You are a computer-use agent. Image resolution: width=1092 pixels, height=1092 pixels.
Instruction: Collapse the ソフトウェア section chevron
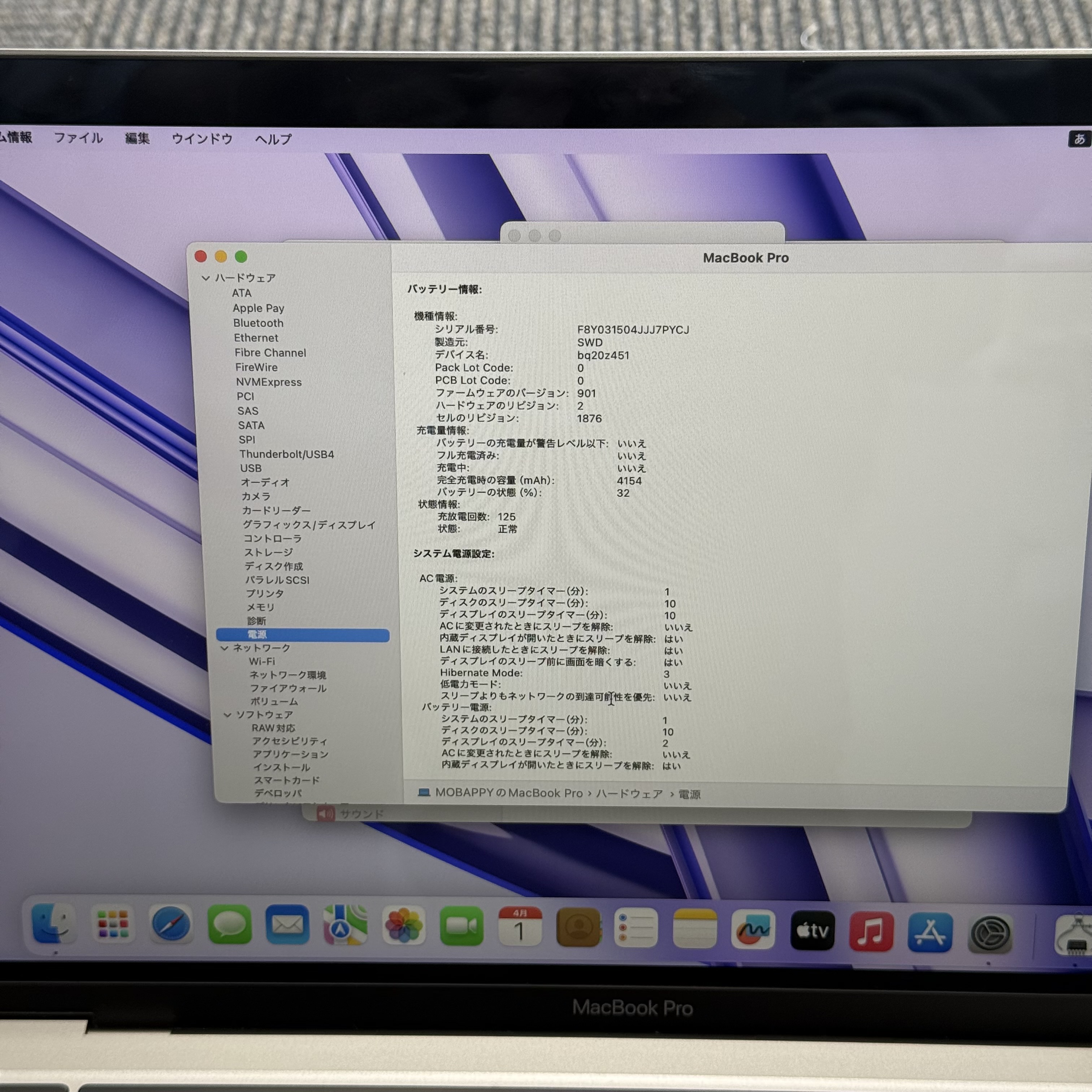[227, 715]
